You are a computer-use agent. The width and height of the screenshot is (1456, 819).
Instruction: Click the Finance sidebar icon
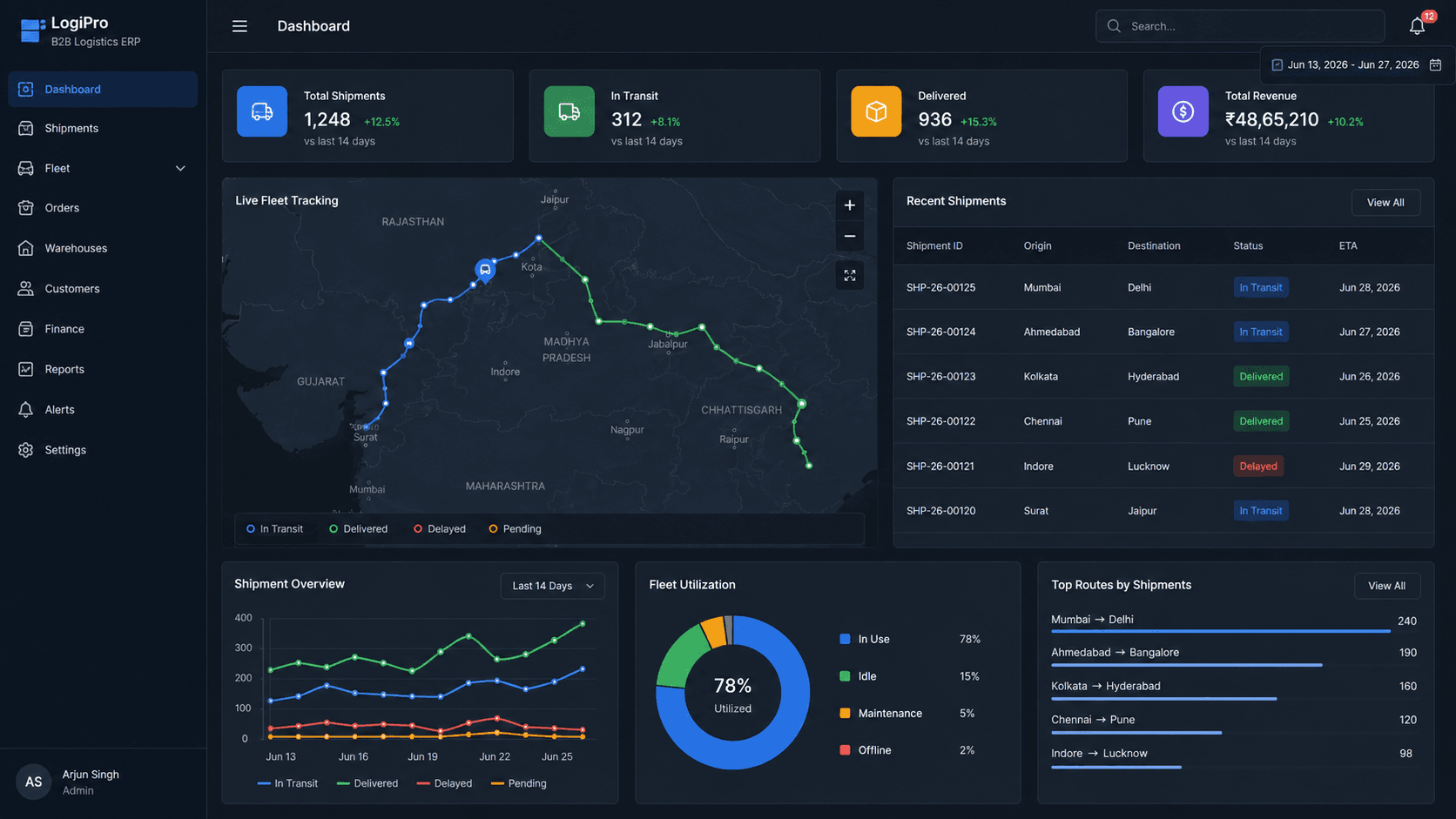click(x=26, y=329)
